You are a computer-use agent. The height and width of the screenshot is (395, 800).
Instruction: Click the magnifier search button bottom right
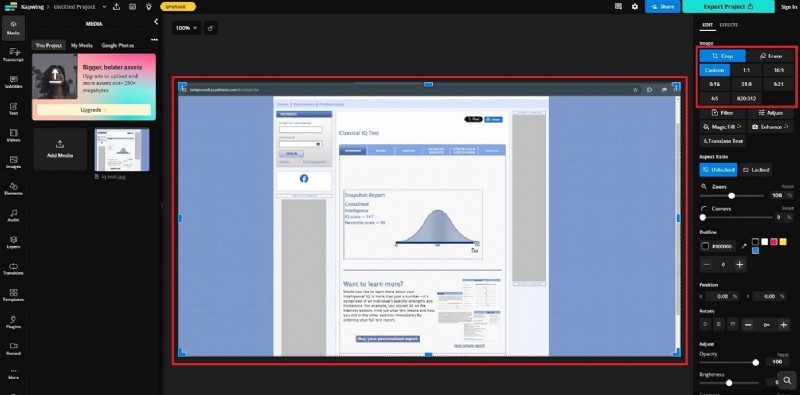pyautogui.click(x=788, y=381)
